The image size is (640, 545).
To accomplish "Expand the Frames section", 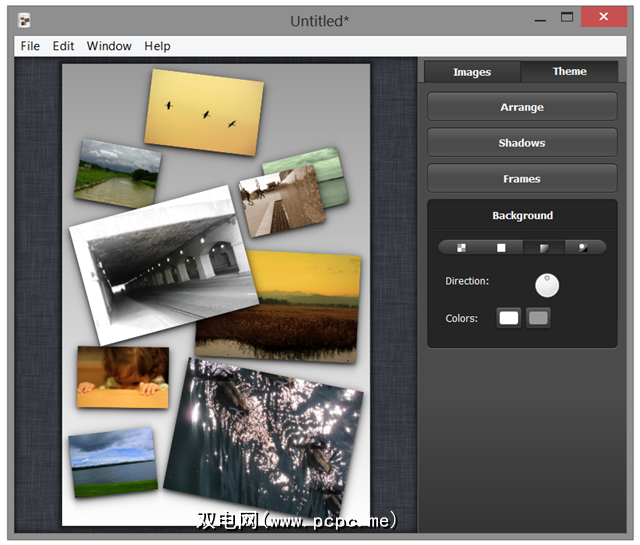I will tap(522, 179).
